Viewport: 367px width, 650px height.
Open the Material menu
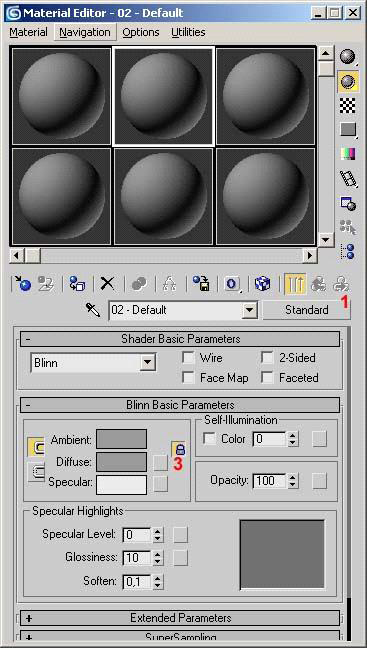29,32
